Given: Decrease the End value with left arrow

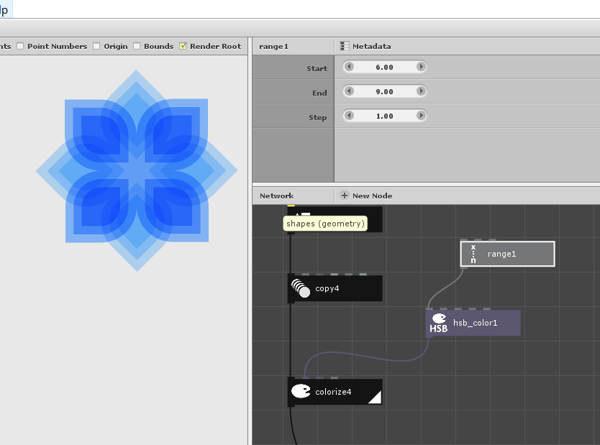Looking at the screenshot, I should [x=349, y=91].
